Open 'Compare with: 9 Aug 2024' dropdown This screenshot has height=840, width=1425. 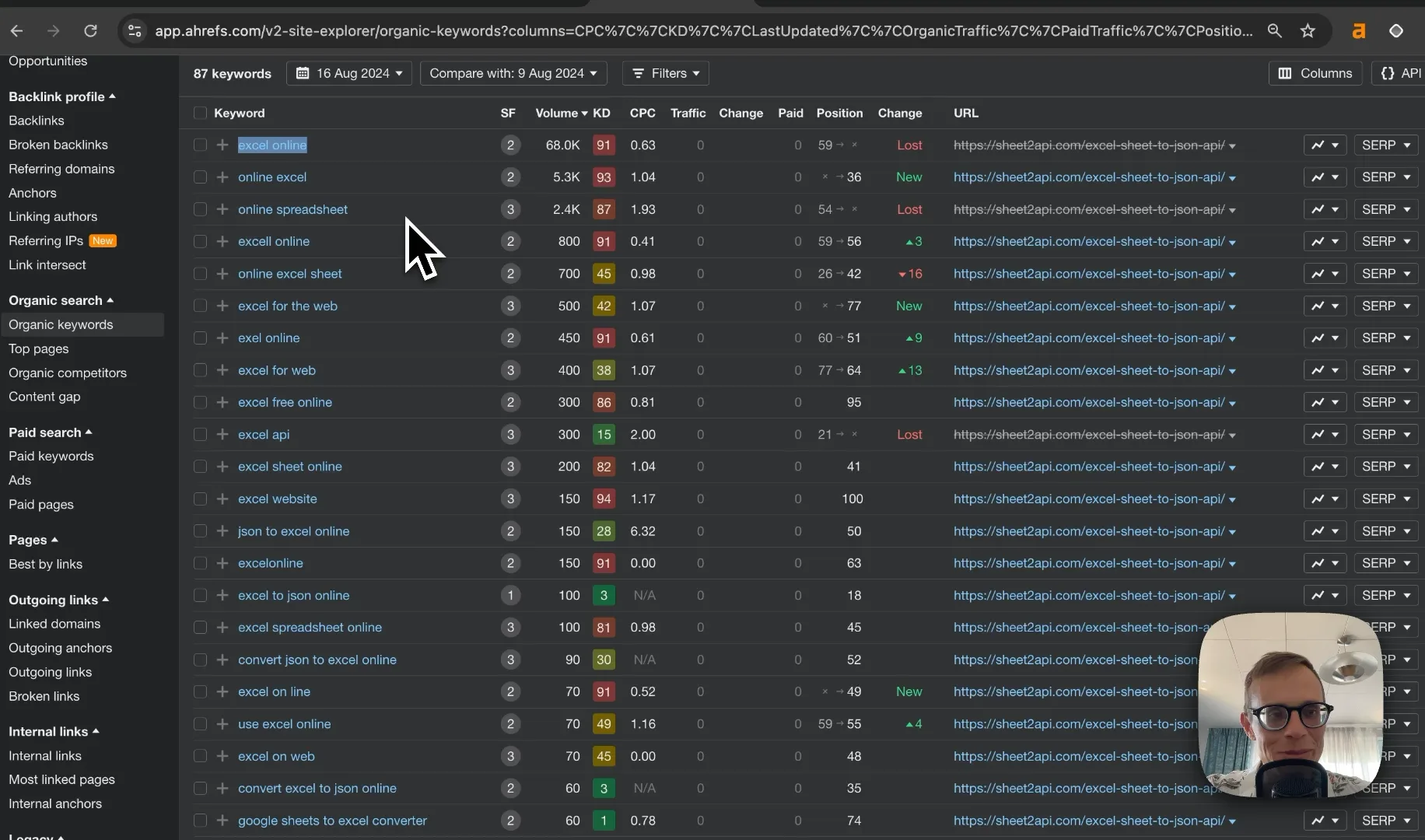click(x=513, y=73)
